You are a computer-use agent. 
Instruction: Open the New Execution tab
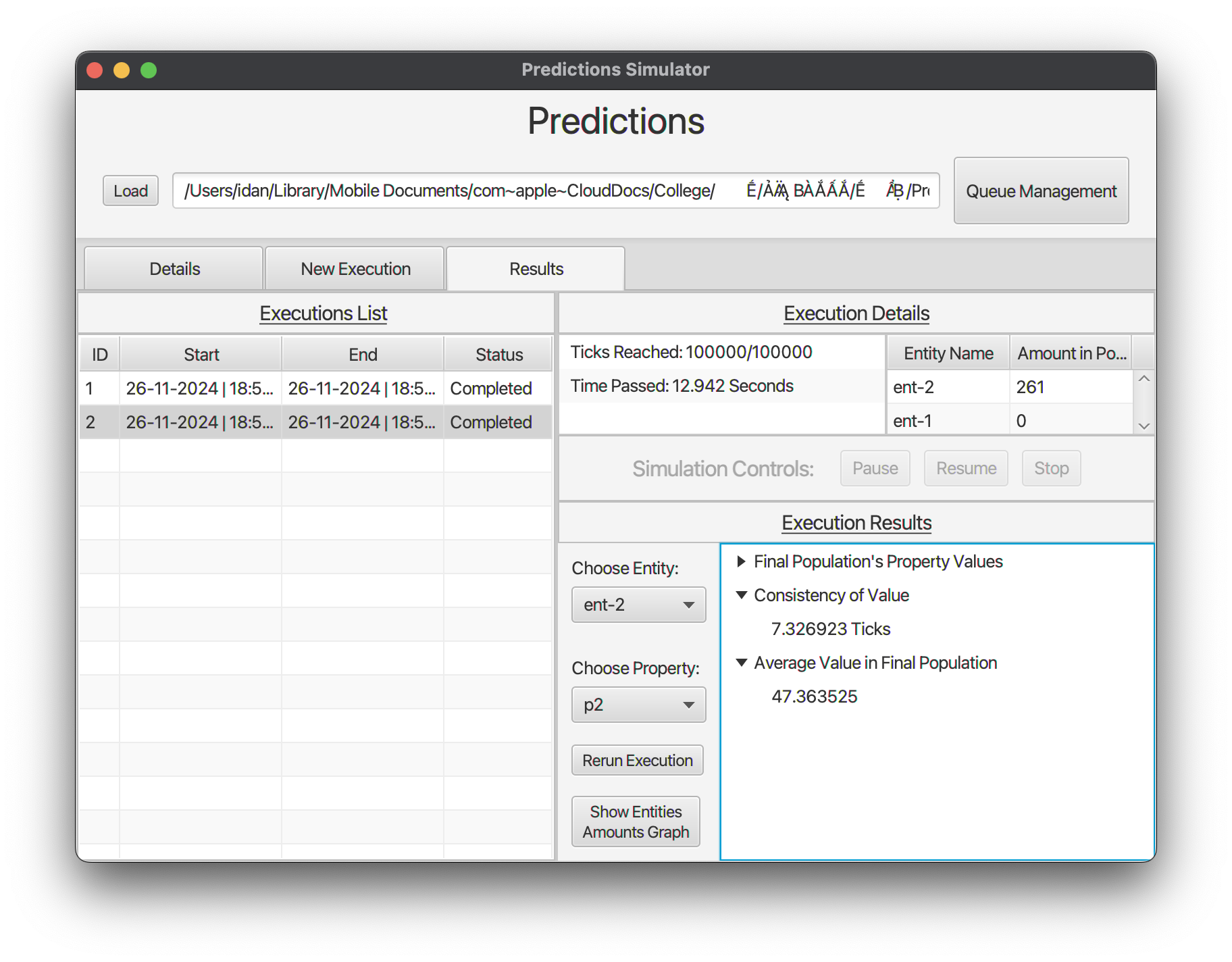coord(355,268)
